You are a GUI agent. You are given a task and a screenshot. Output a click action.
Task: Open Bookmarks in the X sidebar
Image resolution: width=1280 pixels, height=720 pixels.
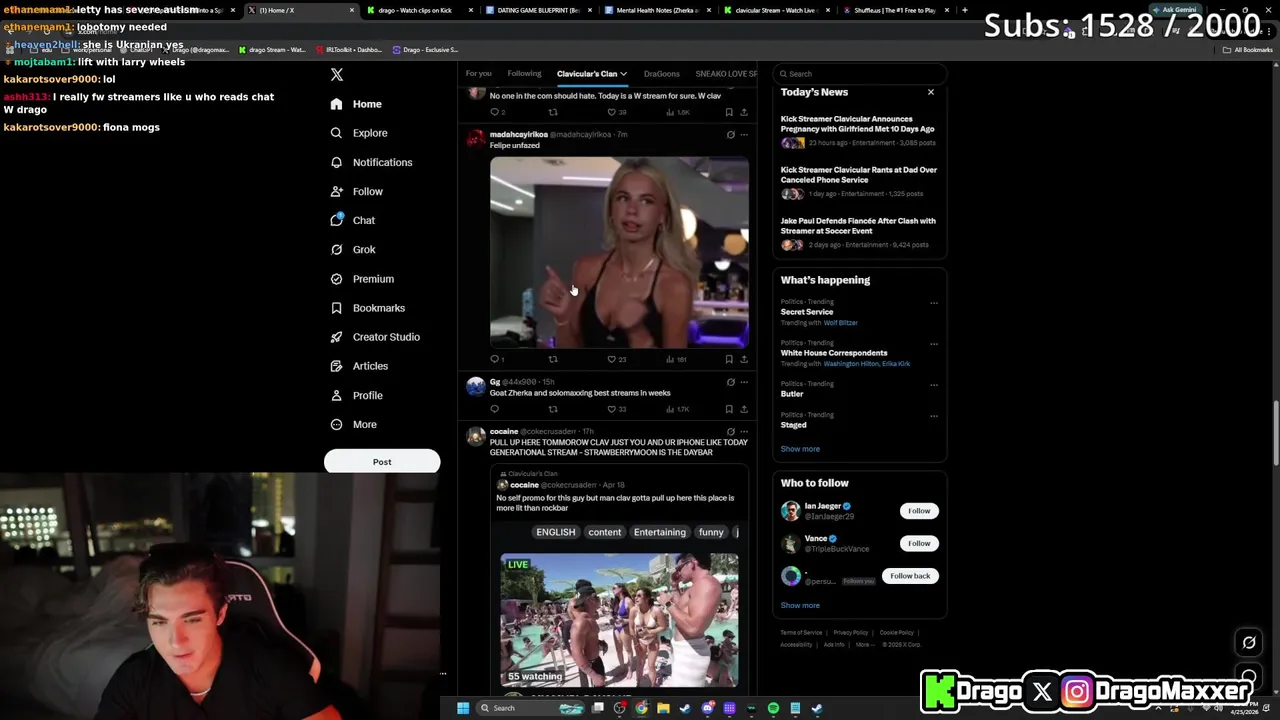coord(367,308)
